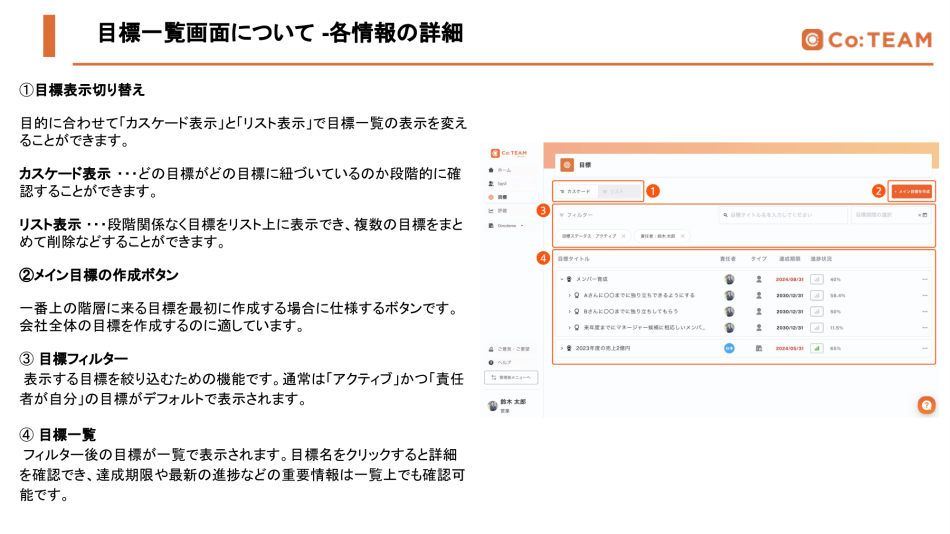
Task: Click the company type icon on 2023年度の売上2億円 row
Action: pyautogui.click(x=759, y=349)
